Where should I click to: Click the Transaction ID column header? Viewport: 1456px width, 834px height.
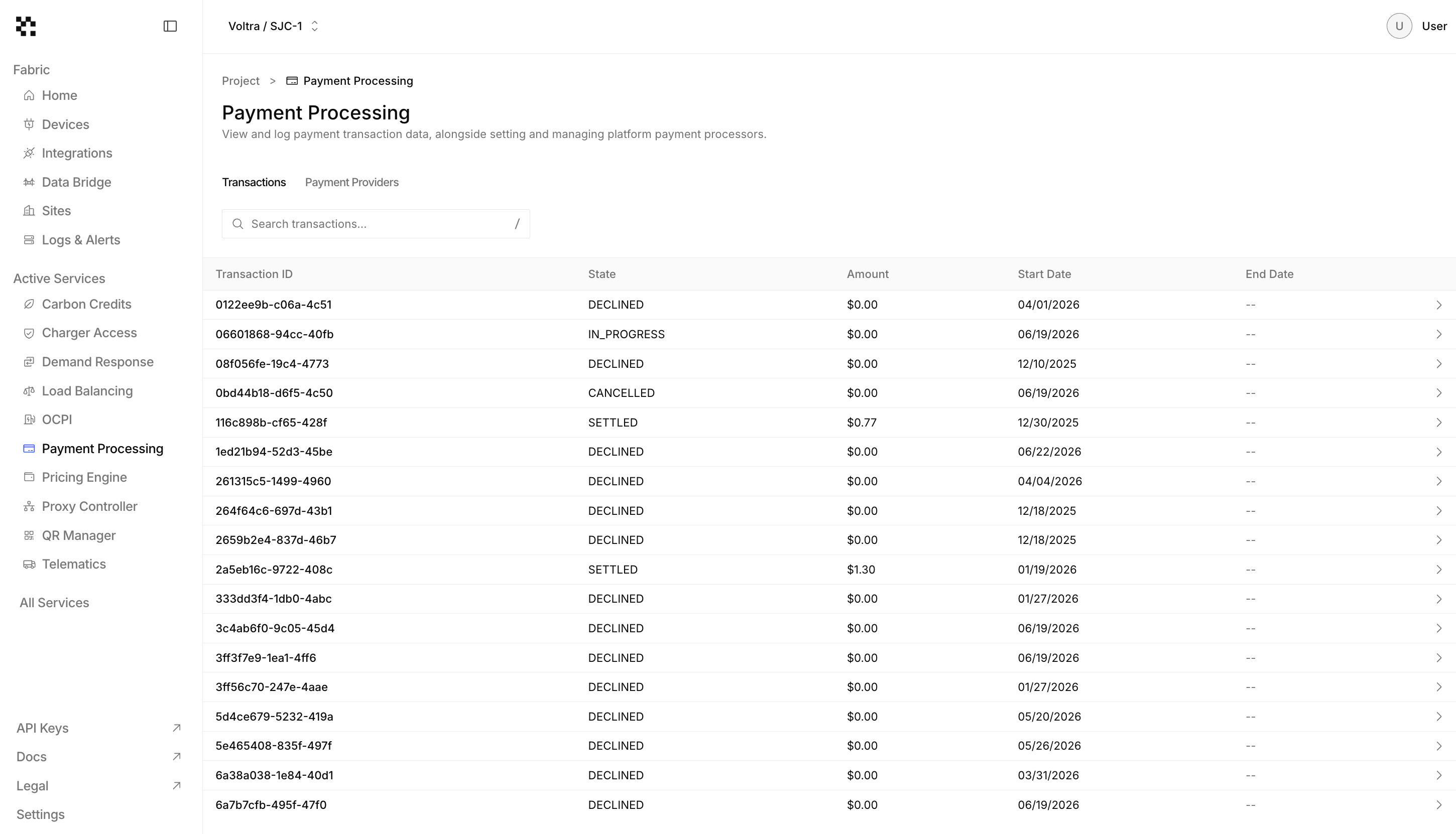click(x=254, y=274)
